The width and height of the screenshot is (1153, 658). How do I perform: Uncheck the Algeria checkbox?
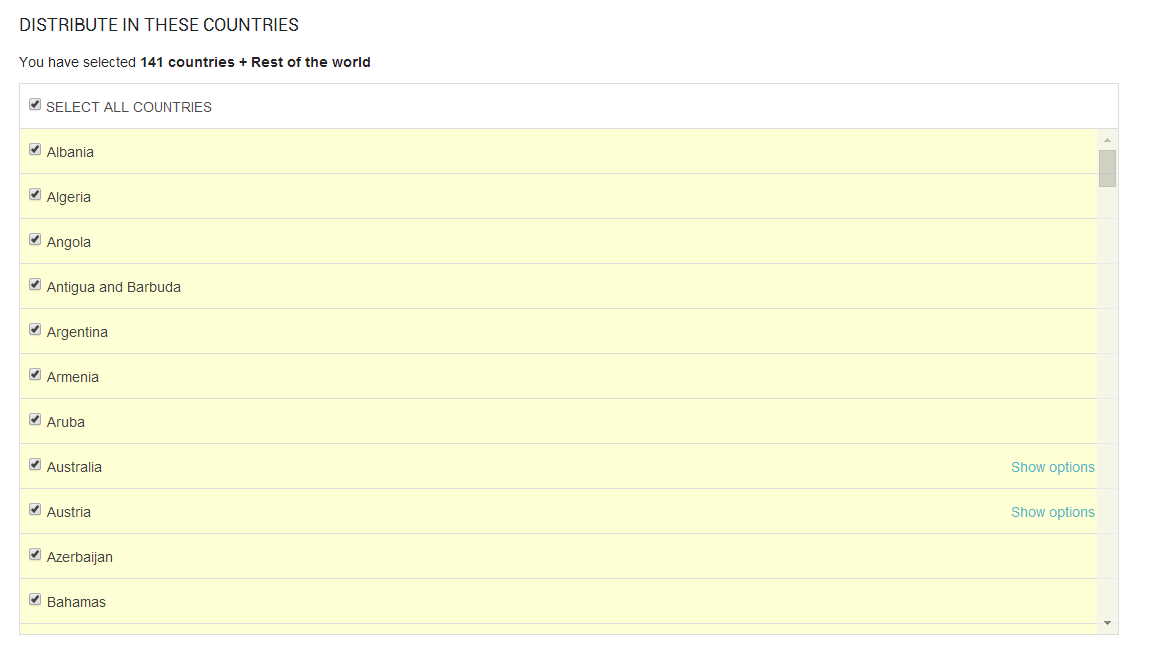(x=35, y=195)
